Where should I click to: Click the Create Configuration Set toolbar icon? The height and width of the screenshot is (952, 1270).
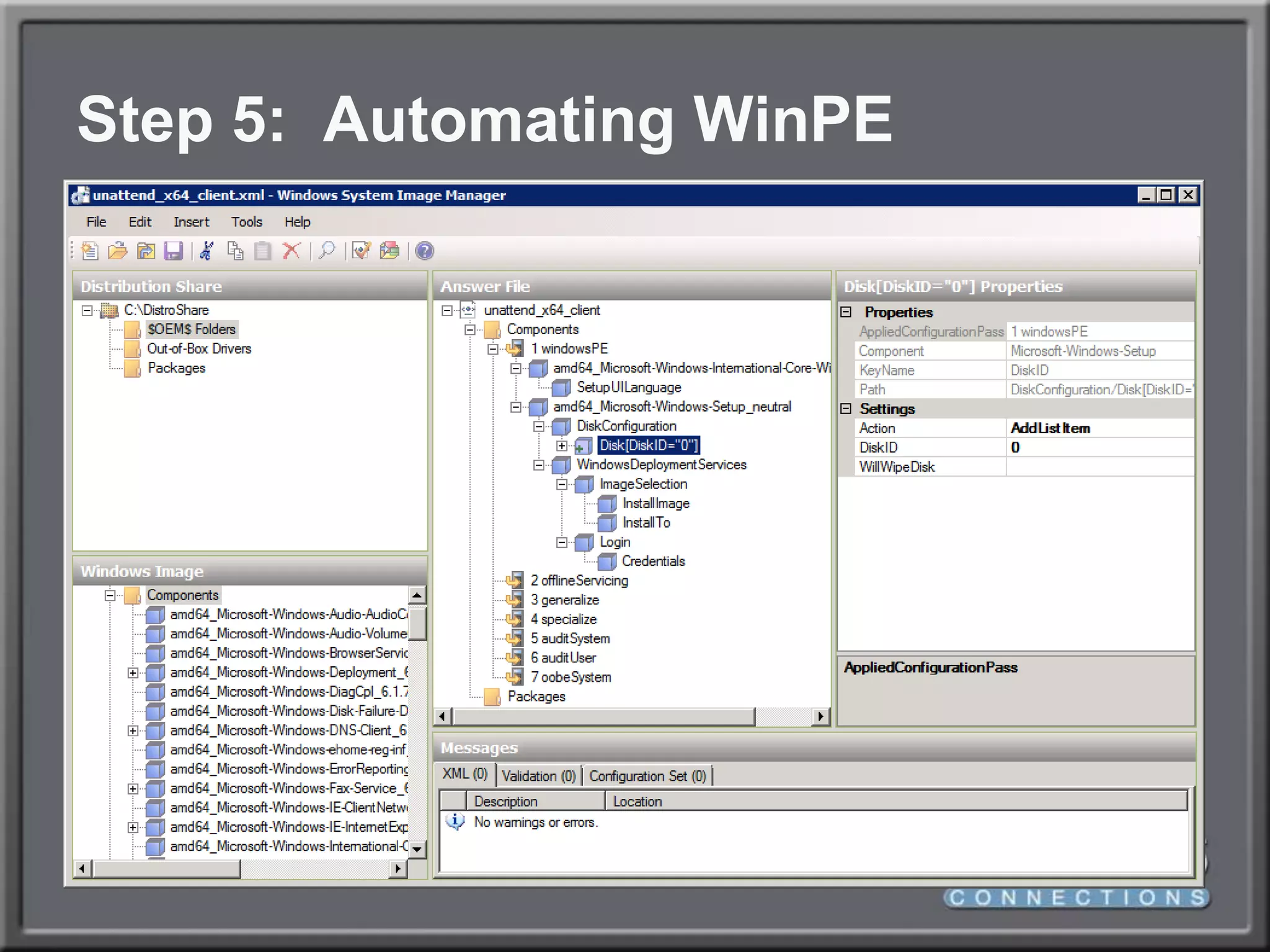coord(389,251)
